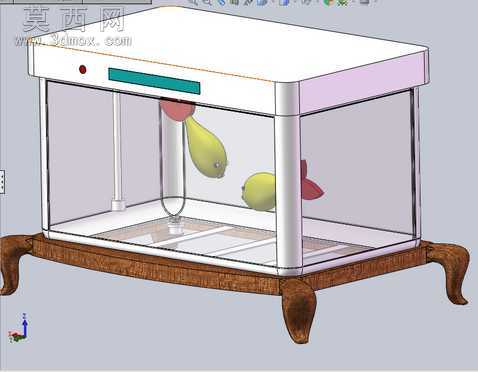Select the wooden base frame front rail
This screenshot has height=372, width=478.
point(157,267)
